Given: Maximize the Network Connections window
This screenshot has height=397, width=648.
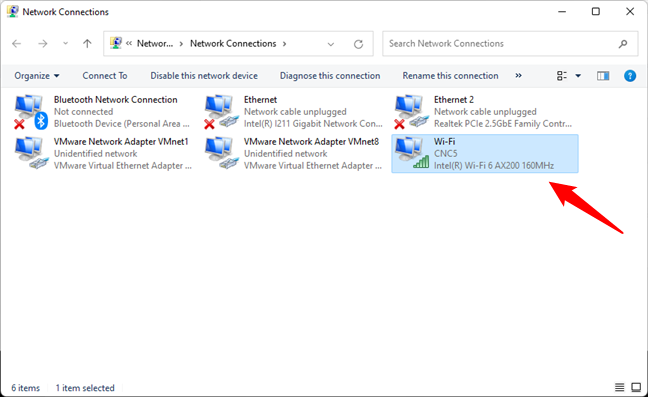Looking at the screenshot, I should (x=596, y=12).
